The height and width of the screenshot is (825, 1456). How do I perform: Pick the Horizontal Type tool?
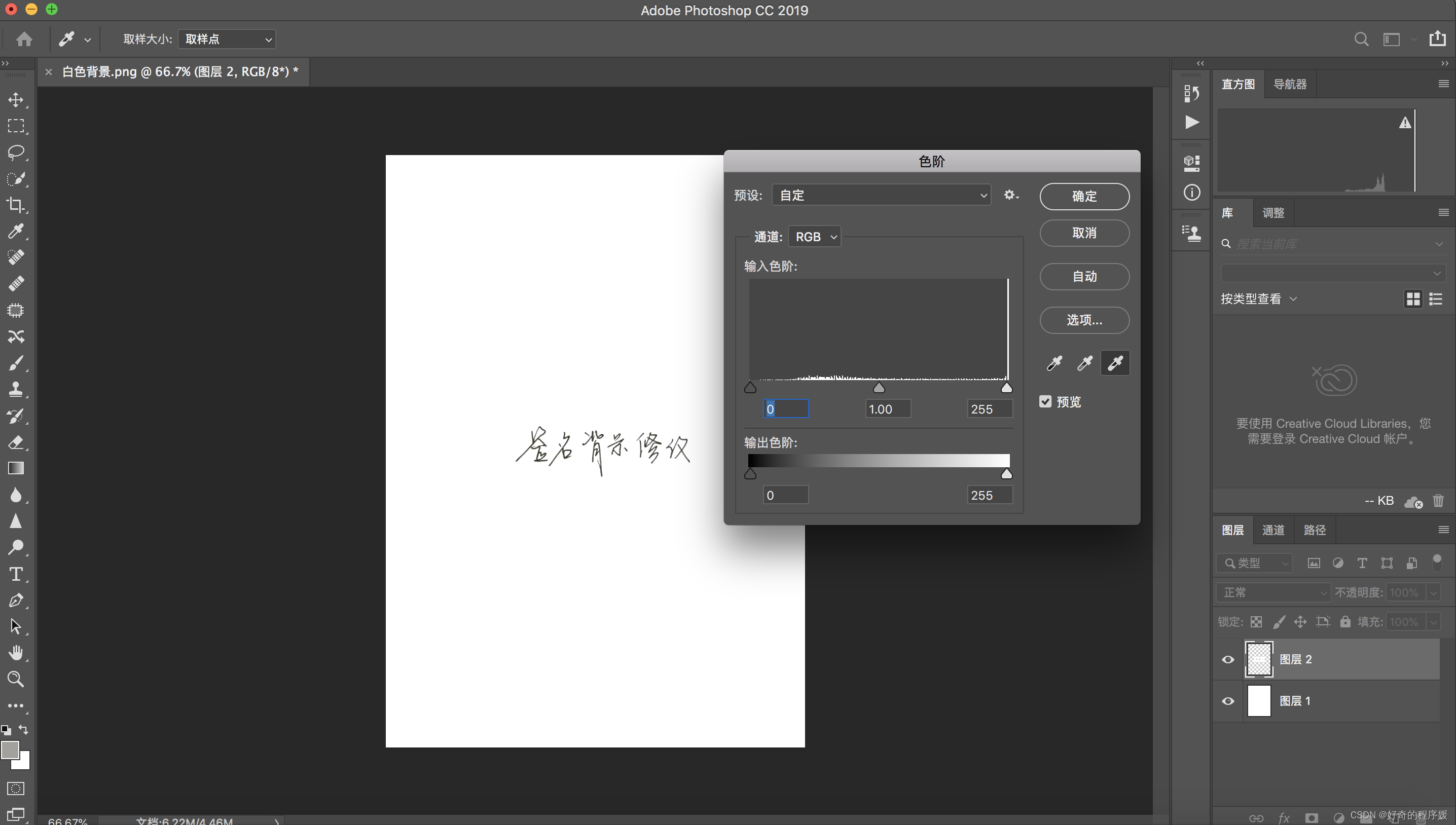click(15, 574)
